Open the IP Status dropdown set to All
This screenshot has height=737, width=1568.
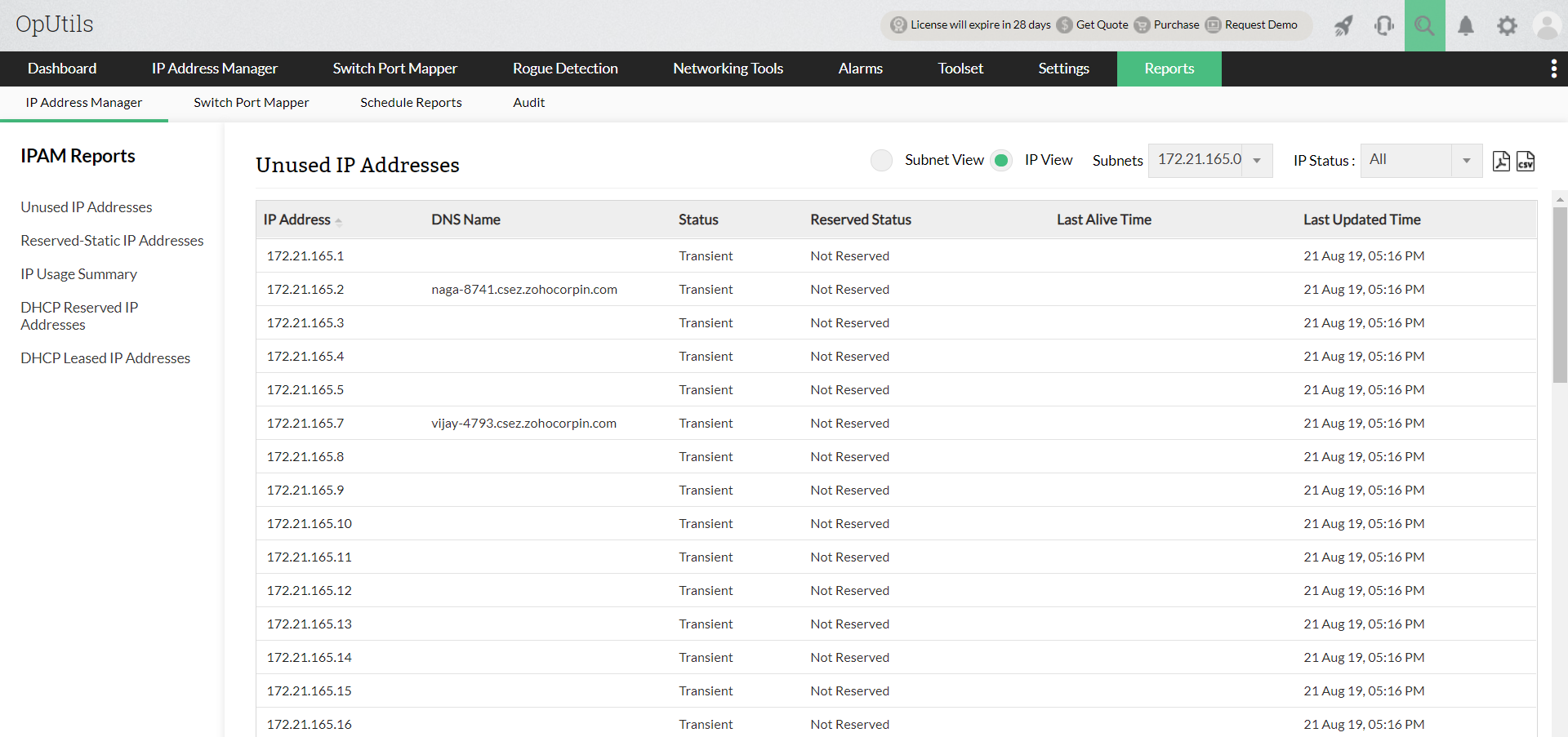1421,160
